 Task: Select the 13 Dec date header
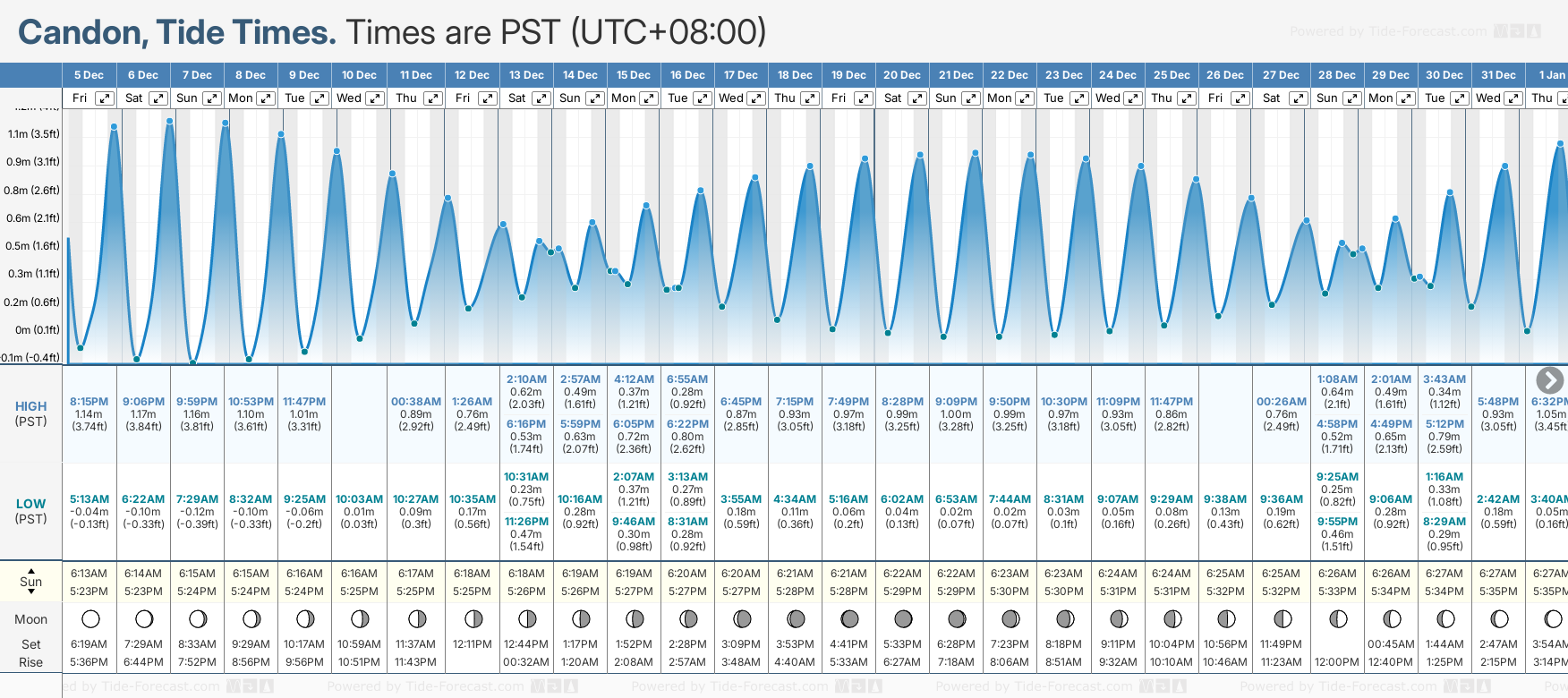[x=526, y=75]
